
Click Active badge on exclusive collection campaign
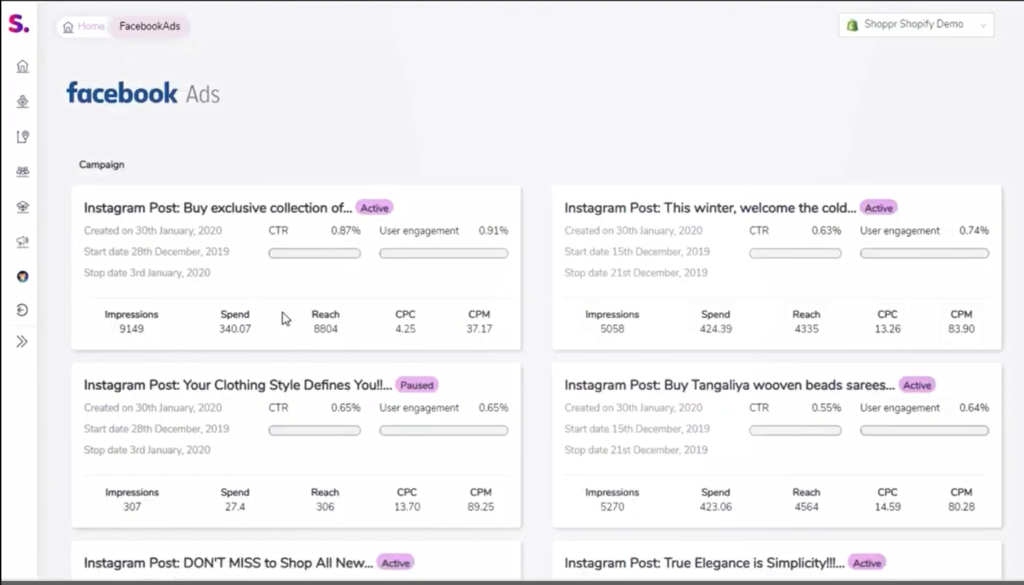click(x=375, y=208)
